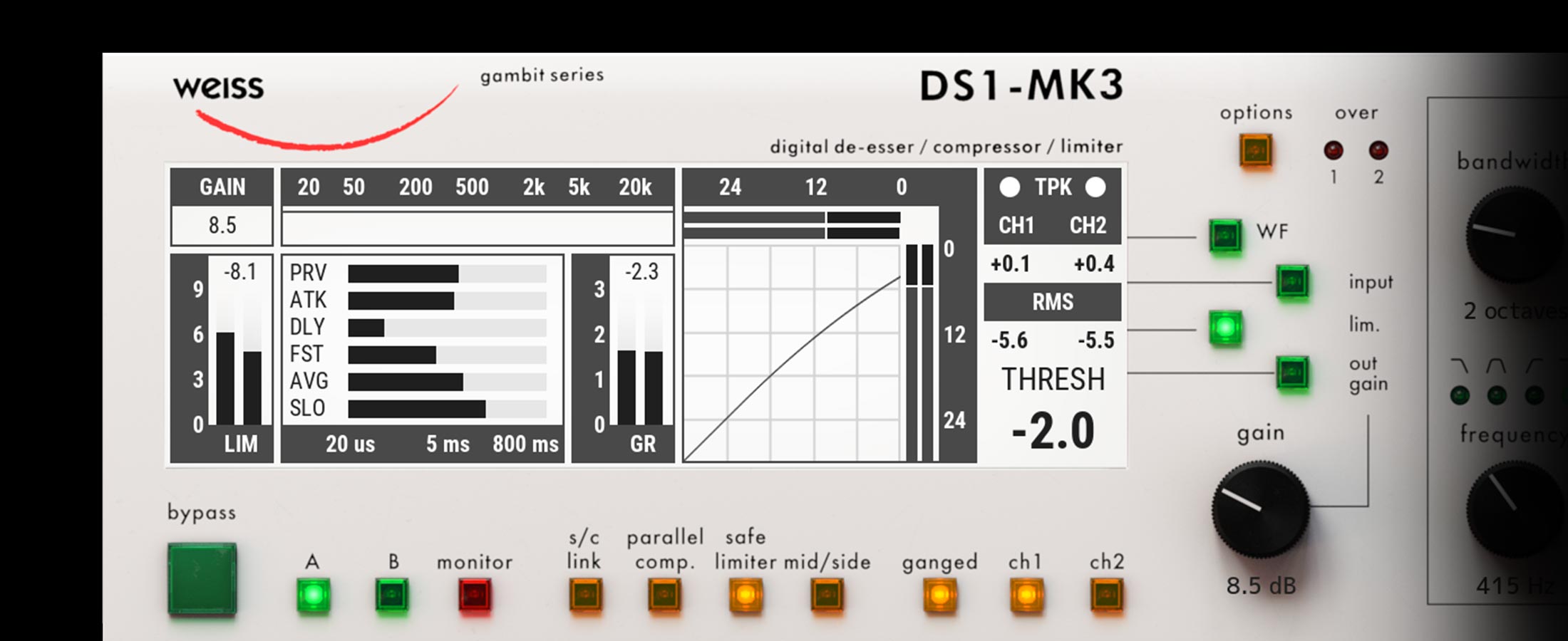Click the CH2 peak value +0.4
The height and width of the screenshot is (641, 1568).
[1094, 264]
